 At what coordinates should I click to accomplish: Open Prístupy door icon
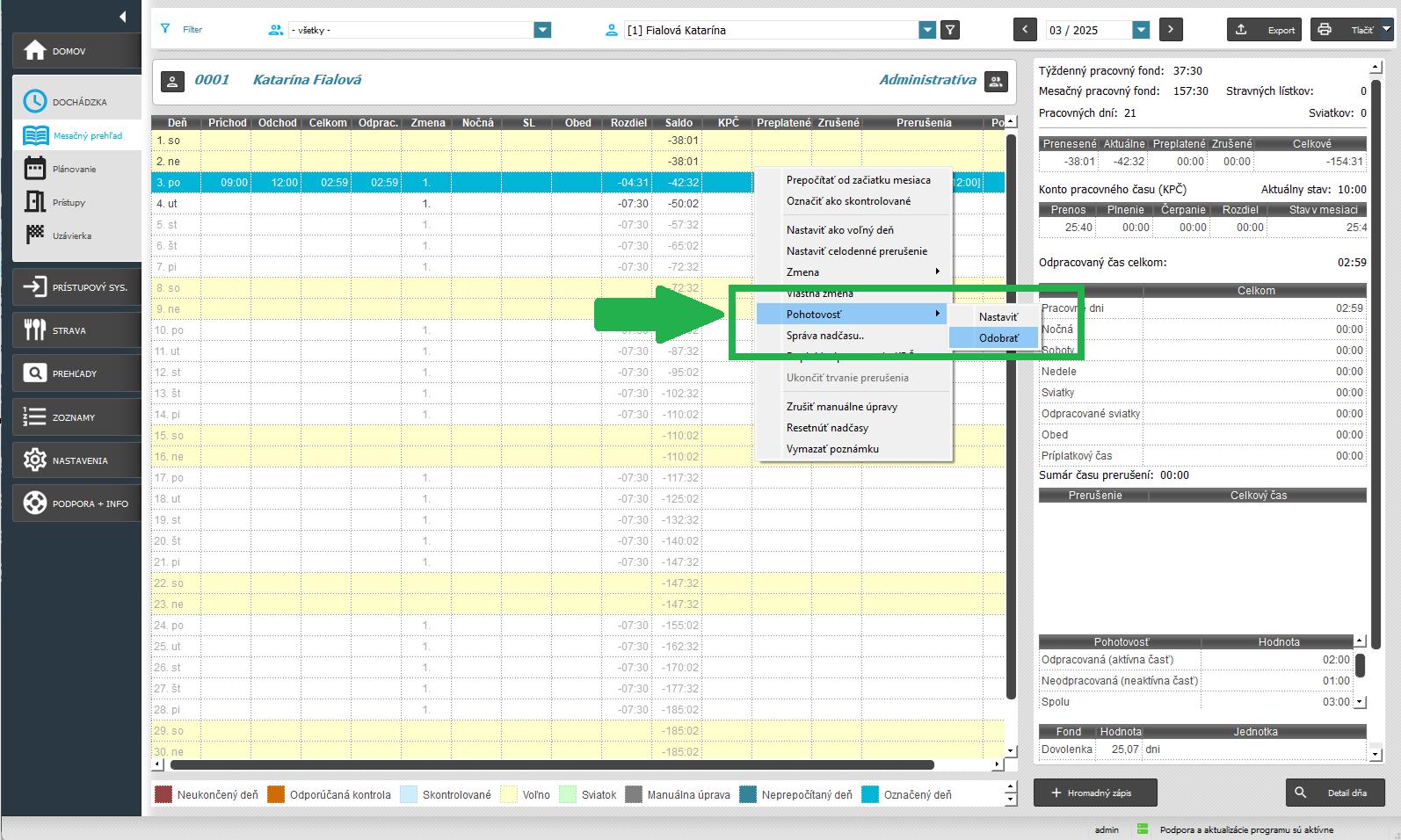pos(35,202)
